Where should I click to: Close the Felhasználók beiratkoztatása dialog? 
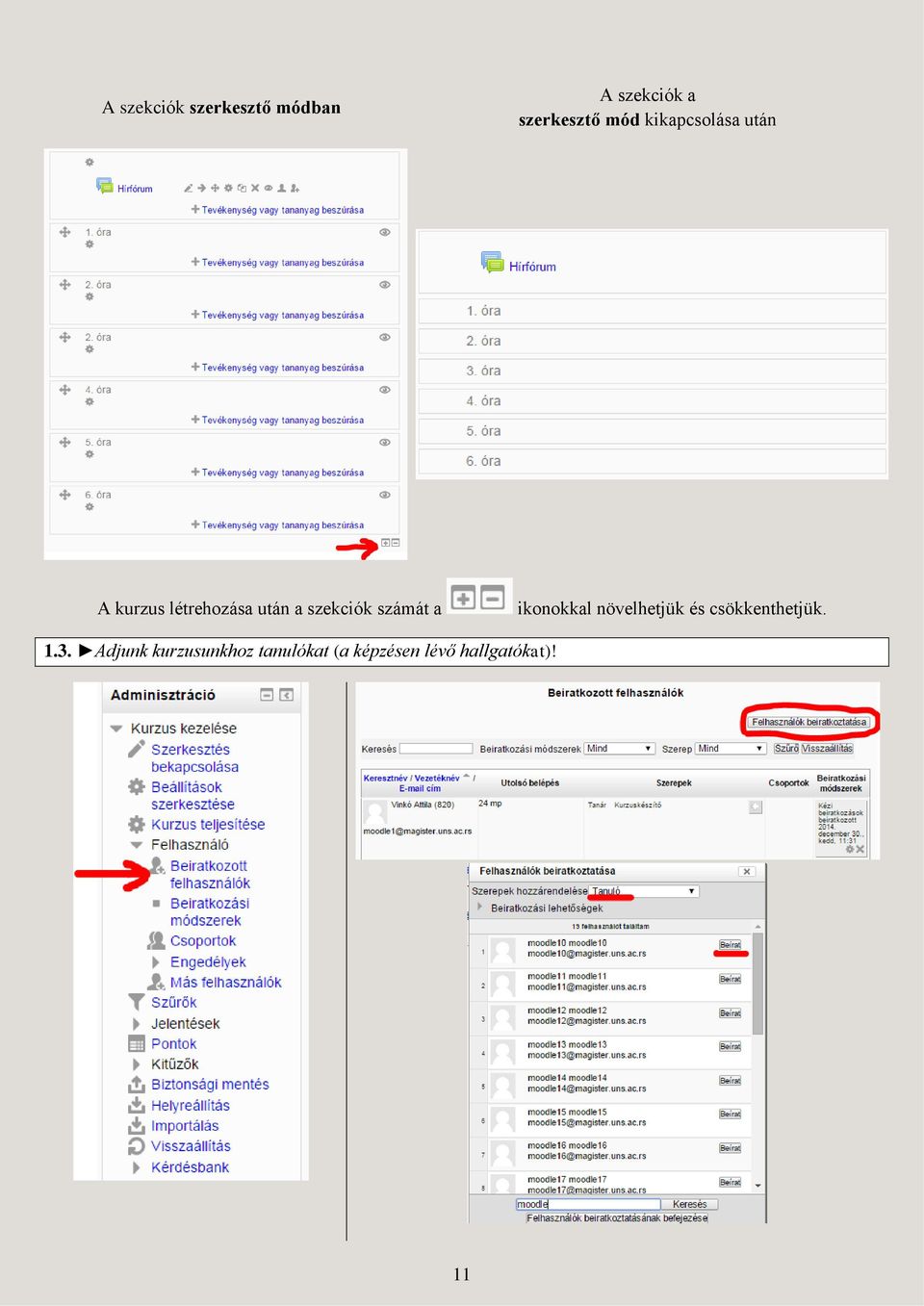[x=747, y=871]
